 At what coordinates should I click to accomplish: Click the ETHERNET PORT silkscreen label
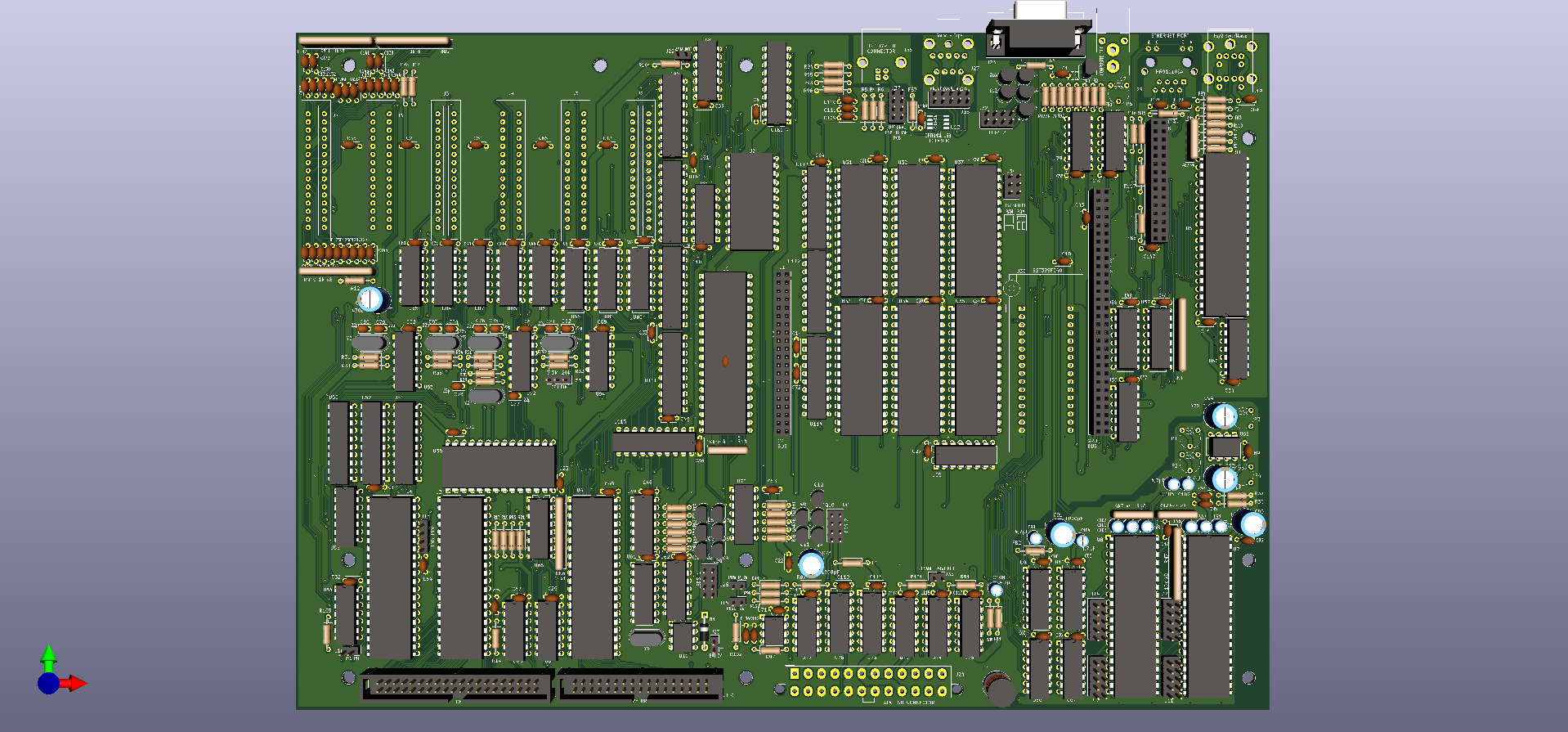[x=1170, y=36]
